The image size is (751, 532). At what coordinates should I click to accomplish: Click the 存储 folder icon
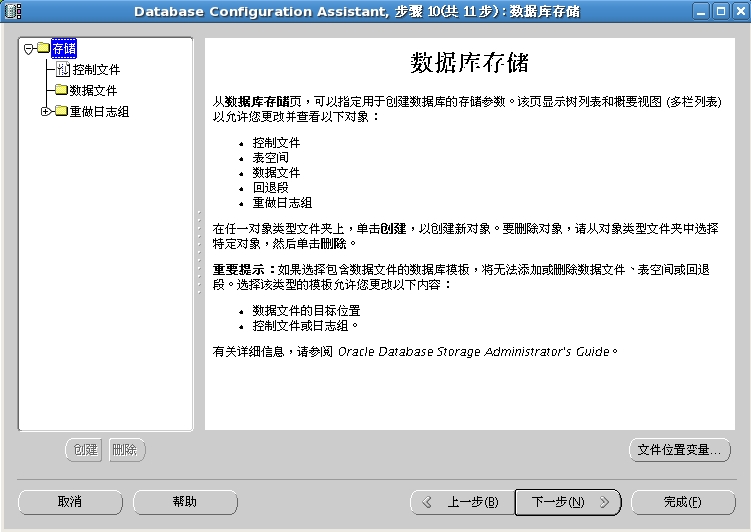[44, 47]
